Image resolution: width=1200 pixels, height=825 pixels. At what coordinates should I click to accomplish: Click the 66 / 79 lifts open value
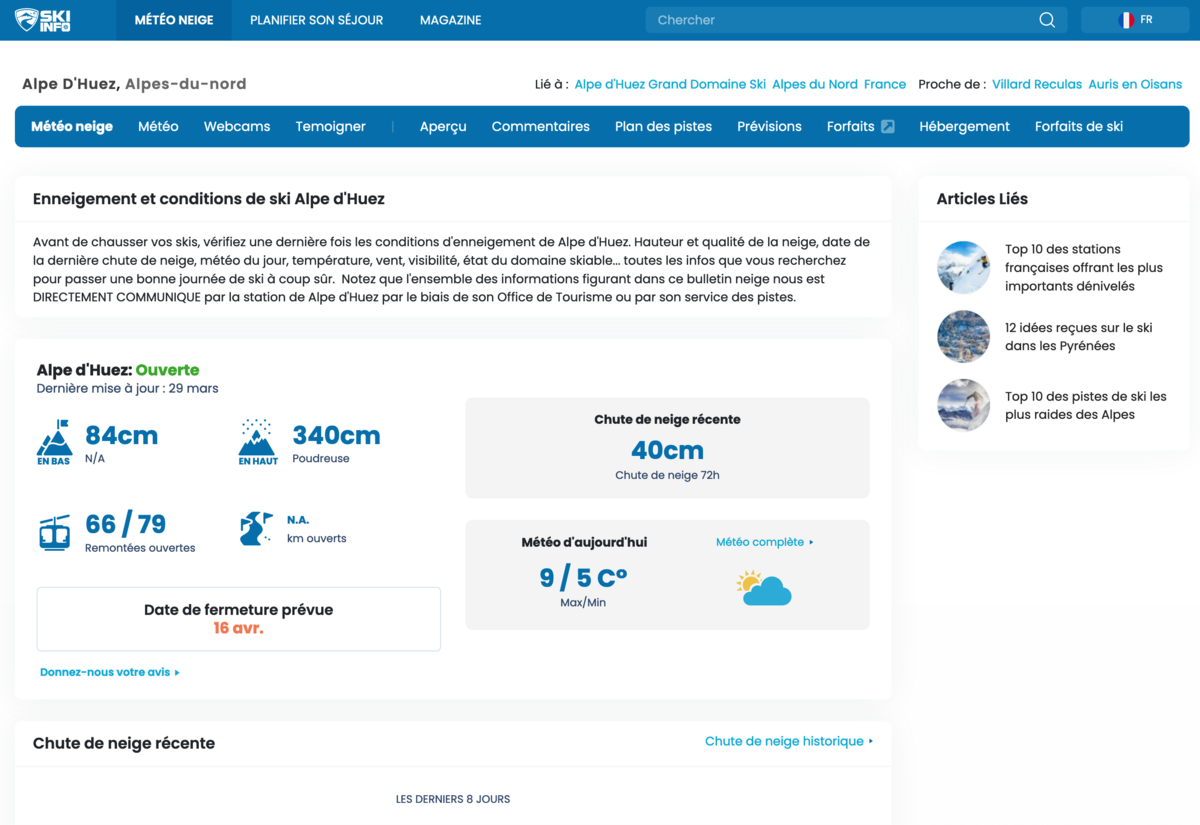coord(125,524)
